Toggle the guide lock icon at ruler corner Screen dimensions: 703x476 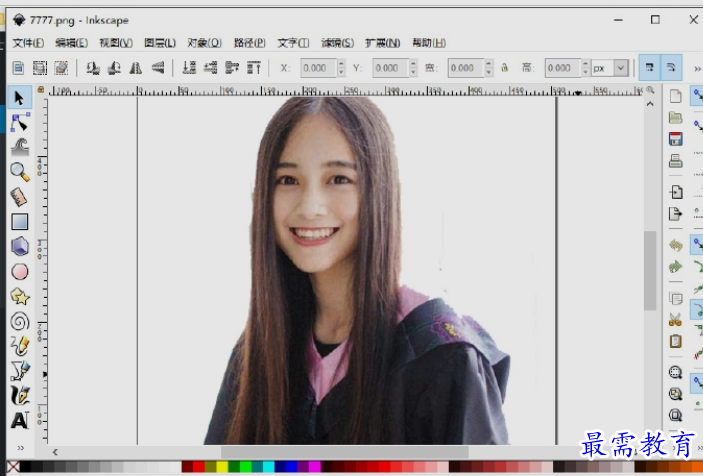pyautogui.click(x=41, y=90)
